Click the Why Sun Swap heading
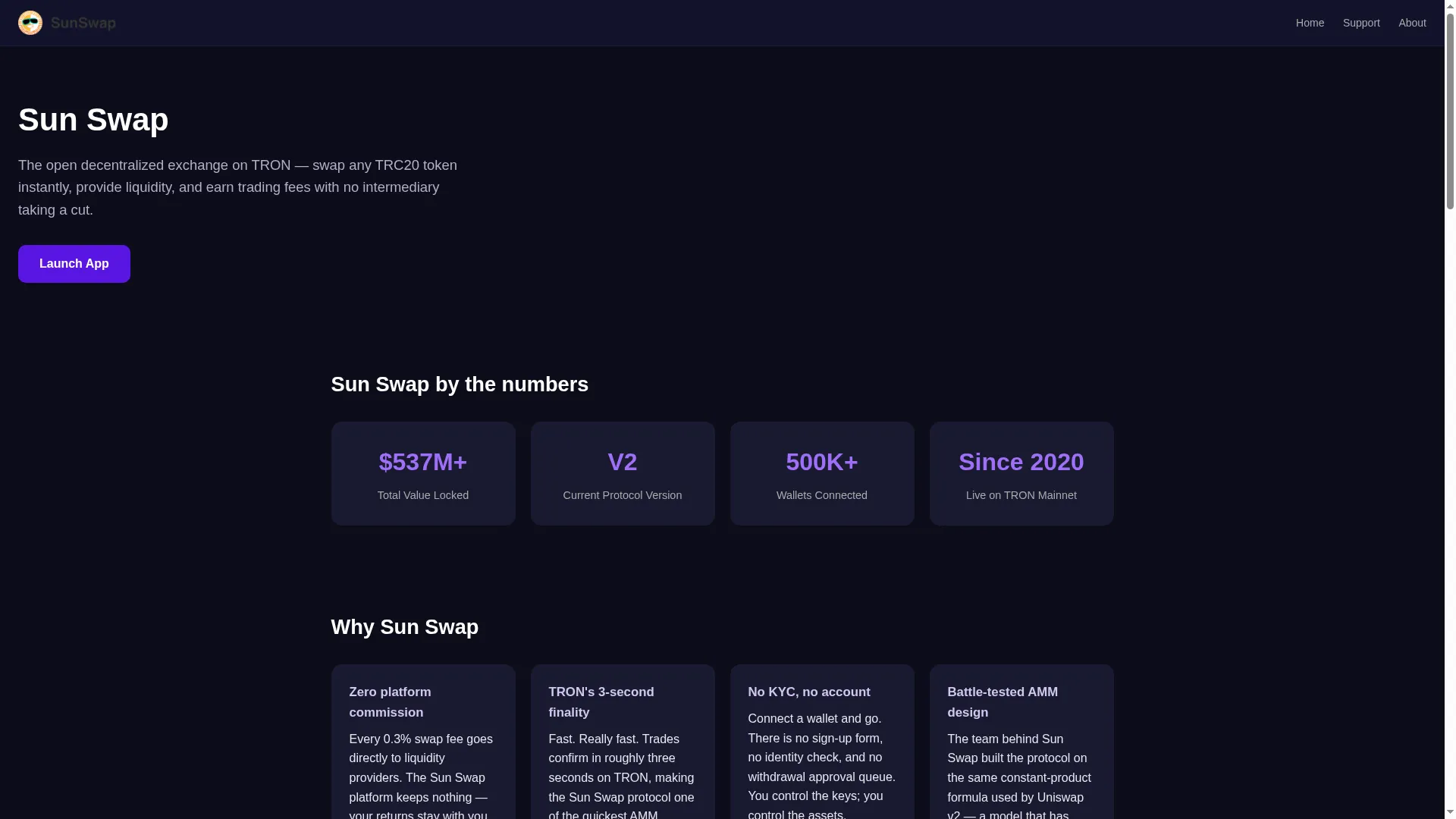This screenshot has height=819, width=1456. (405, 627)
